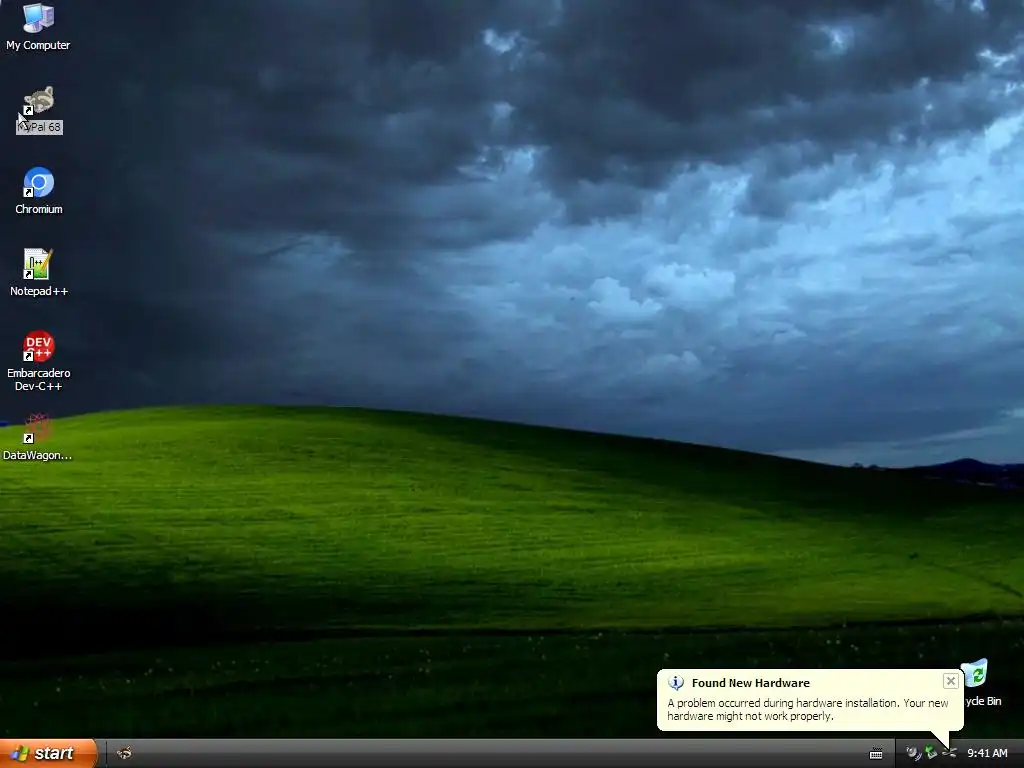Image resolution: width=1024 pixels, height=768 pixels.
Task: Open the Start menu
Action: tap(48, 754)
